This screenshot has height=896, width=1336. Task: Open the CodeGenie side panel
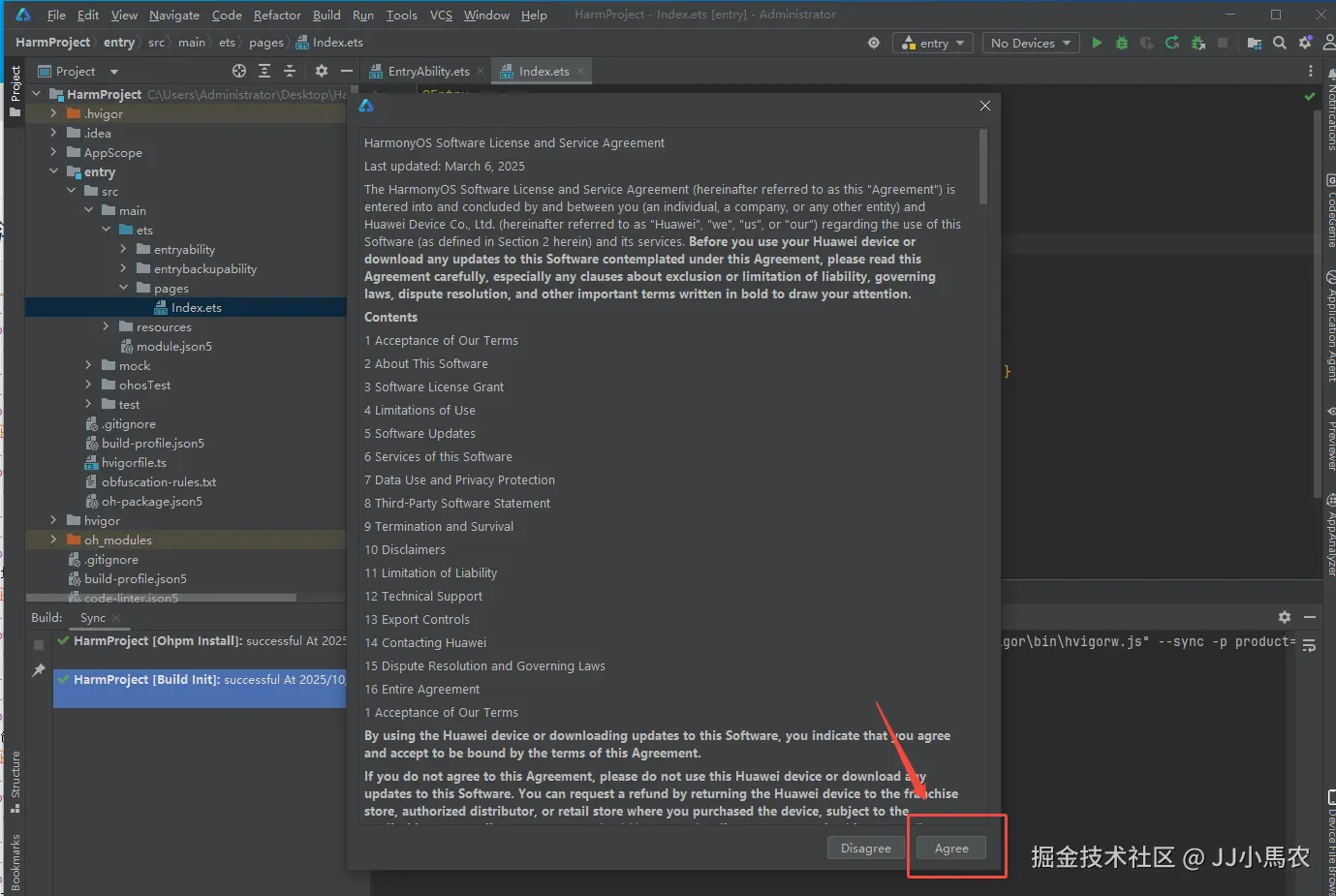pos(1331,210)
